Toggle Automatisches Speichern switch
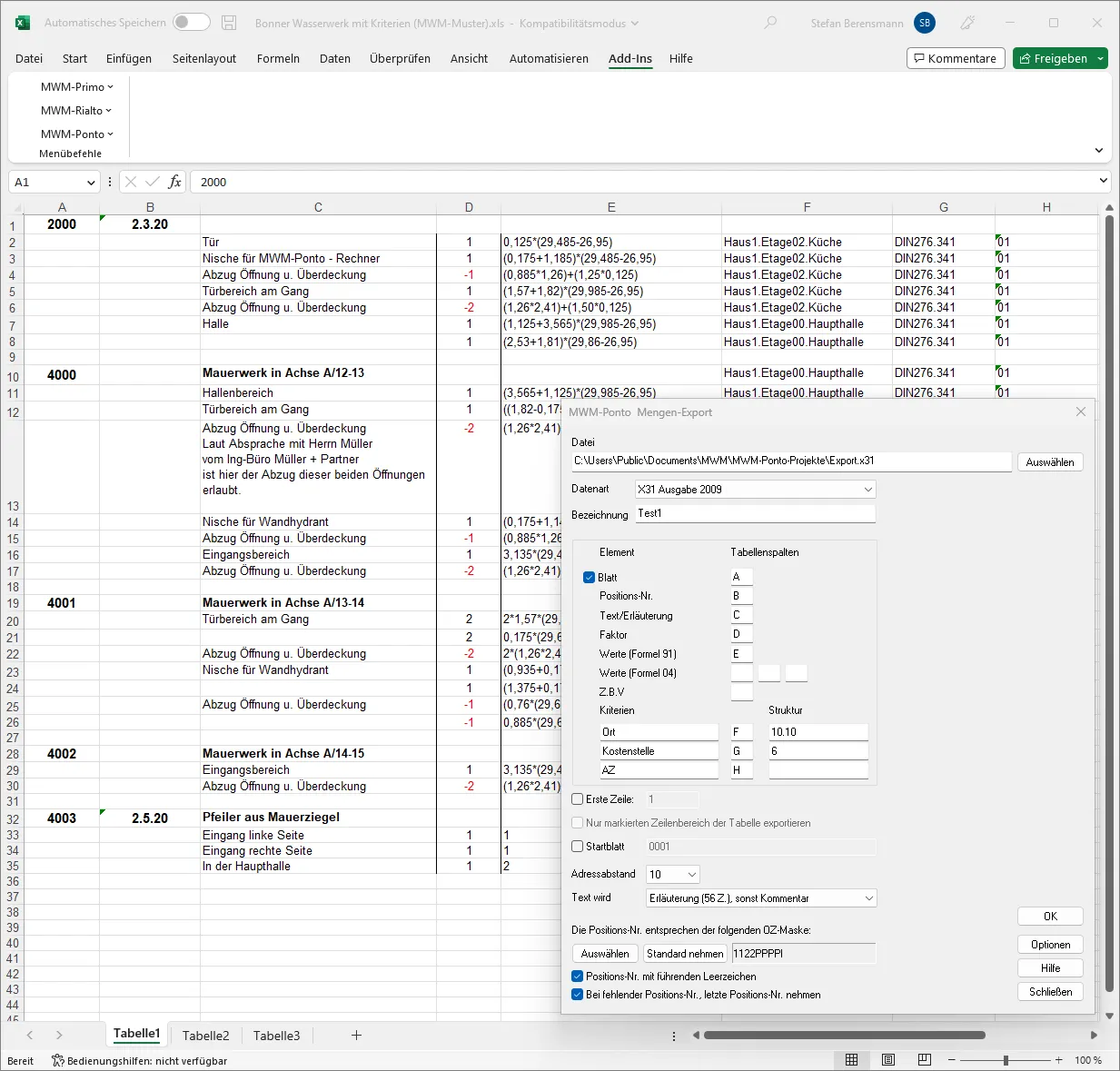1120x1071 pixels. (x=192, y=22)
